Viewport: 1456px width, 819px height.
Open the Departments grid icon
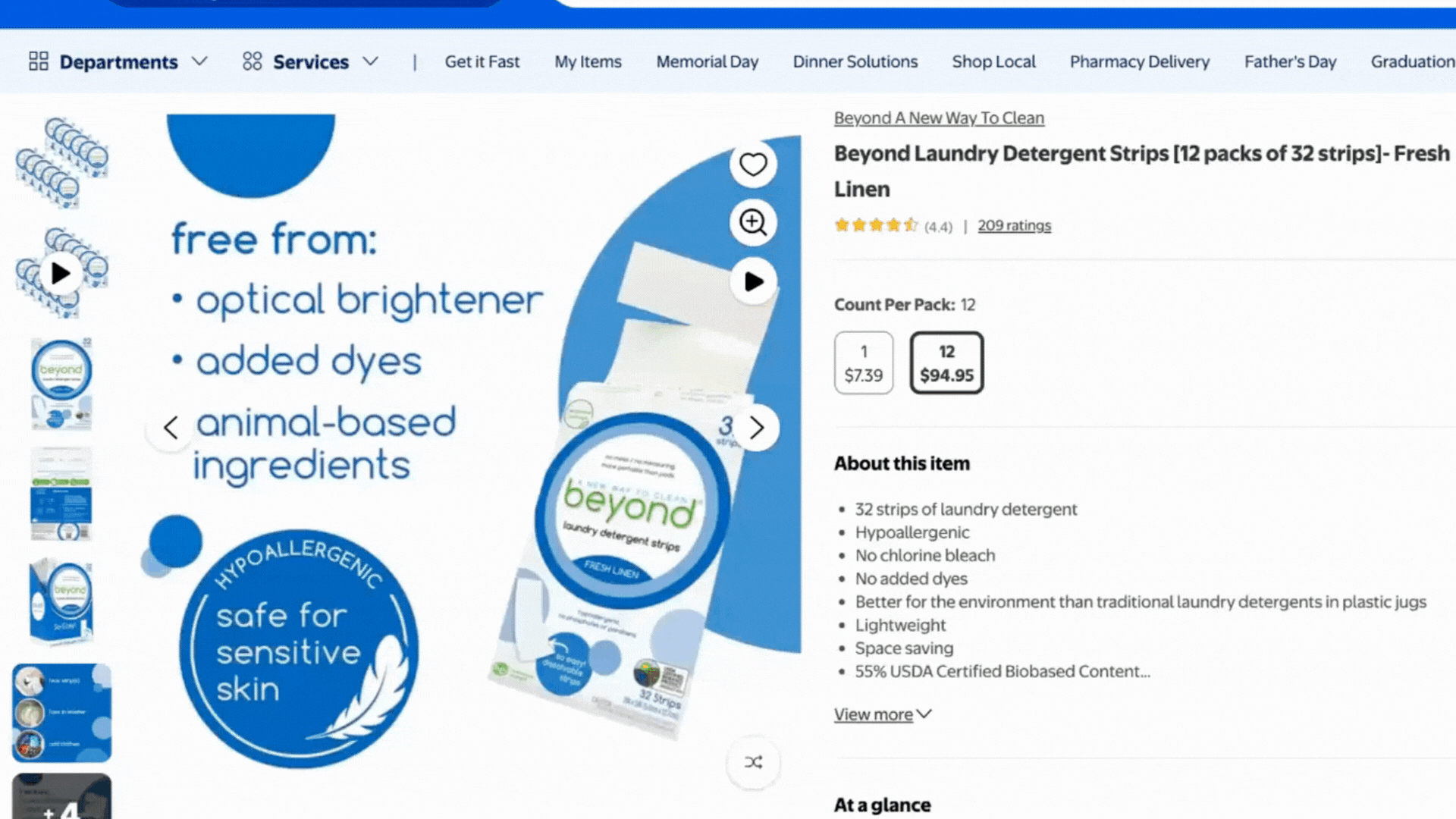pos(39,61)
